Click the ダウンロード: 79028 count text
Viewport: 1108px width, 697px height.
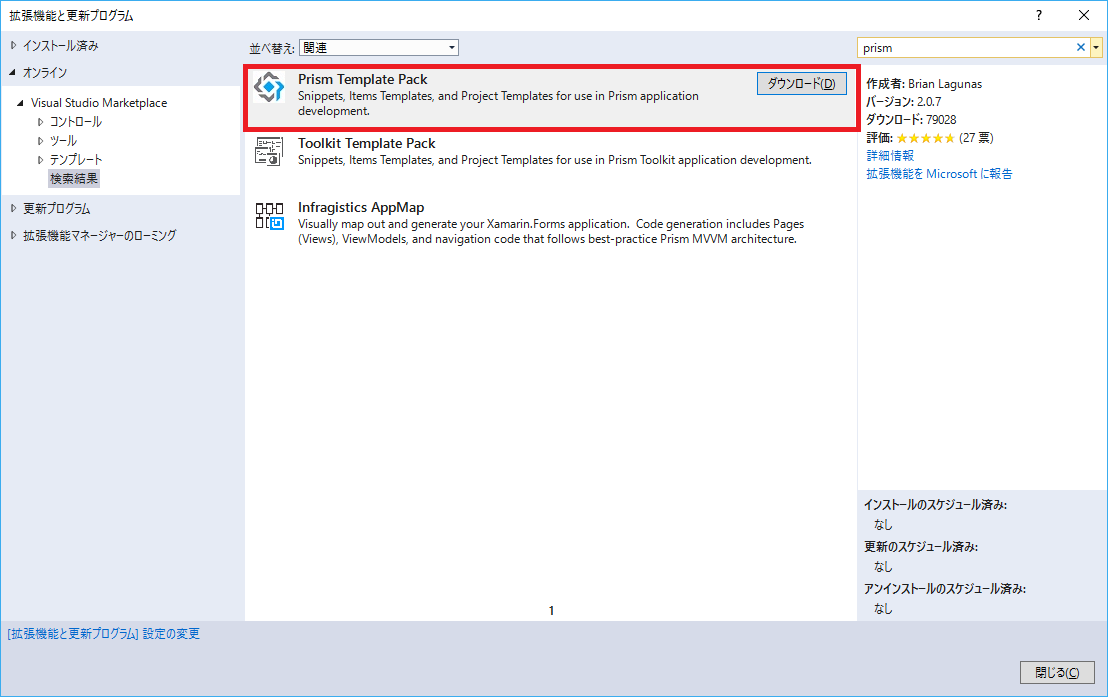click(x=912, y=119)
